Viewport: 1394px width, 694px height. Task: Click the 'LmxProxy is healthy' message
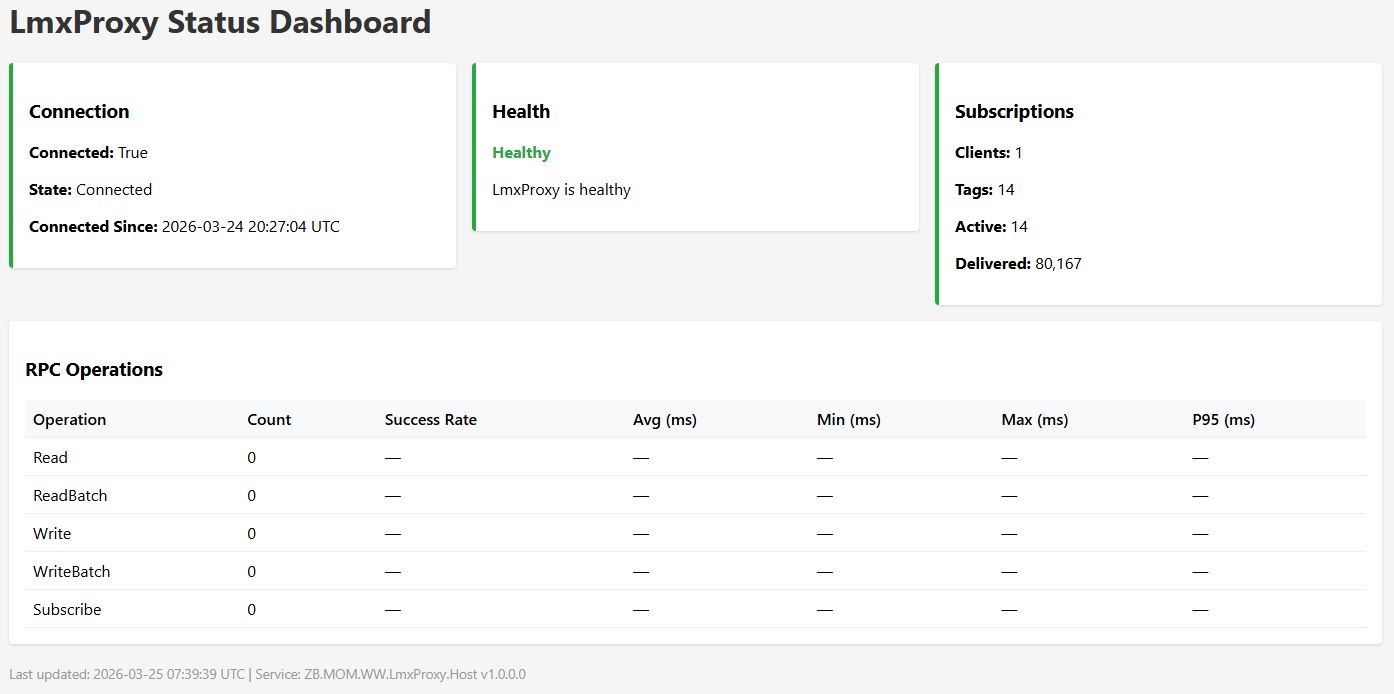coord(561,190)
